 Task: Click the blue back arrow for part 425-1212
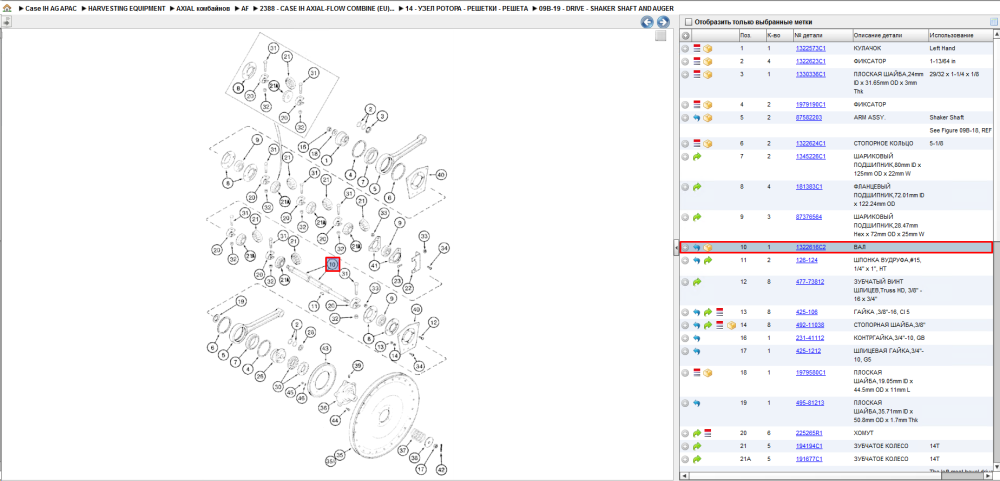click(697, 351)
